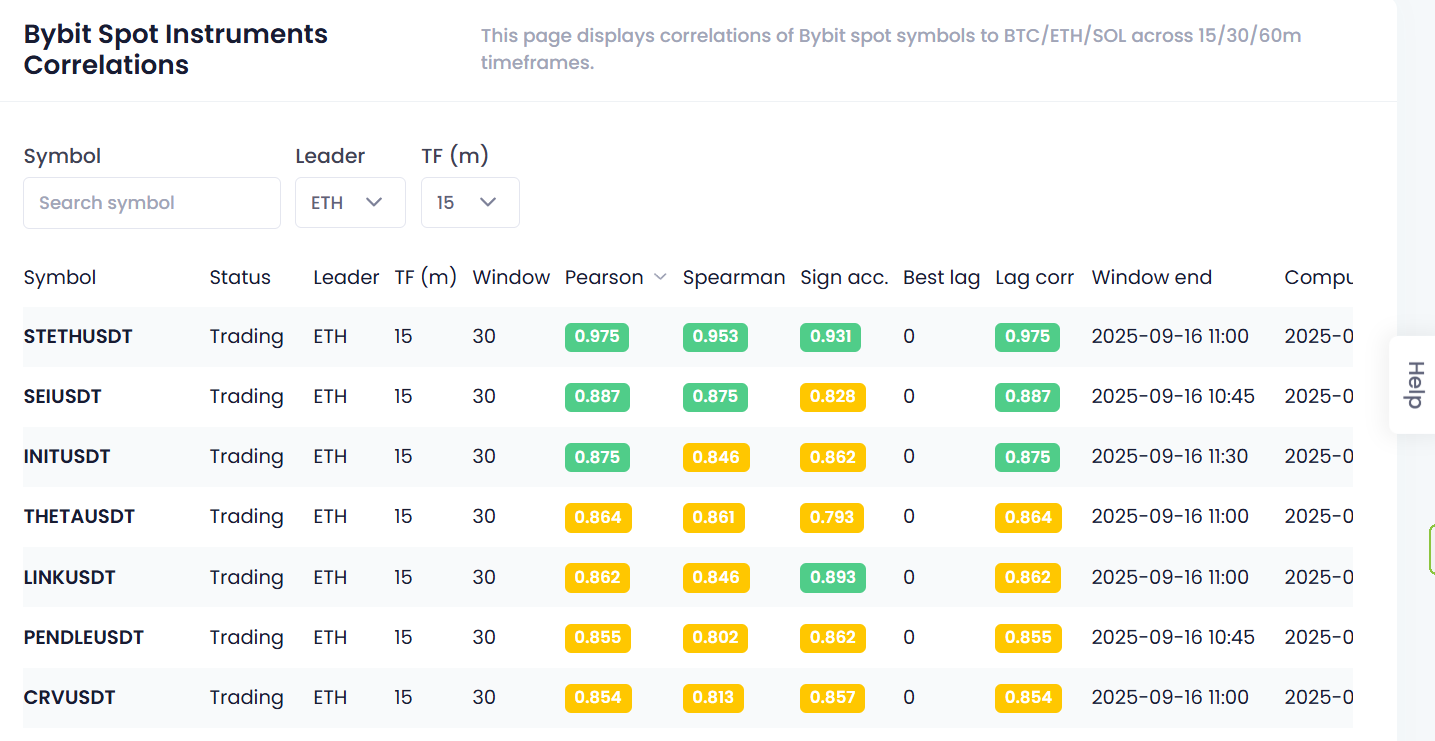The image size is (1435, 741).
Task: Click the CRVUSDT symbol name
Action: pos(69,698)
